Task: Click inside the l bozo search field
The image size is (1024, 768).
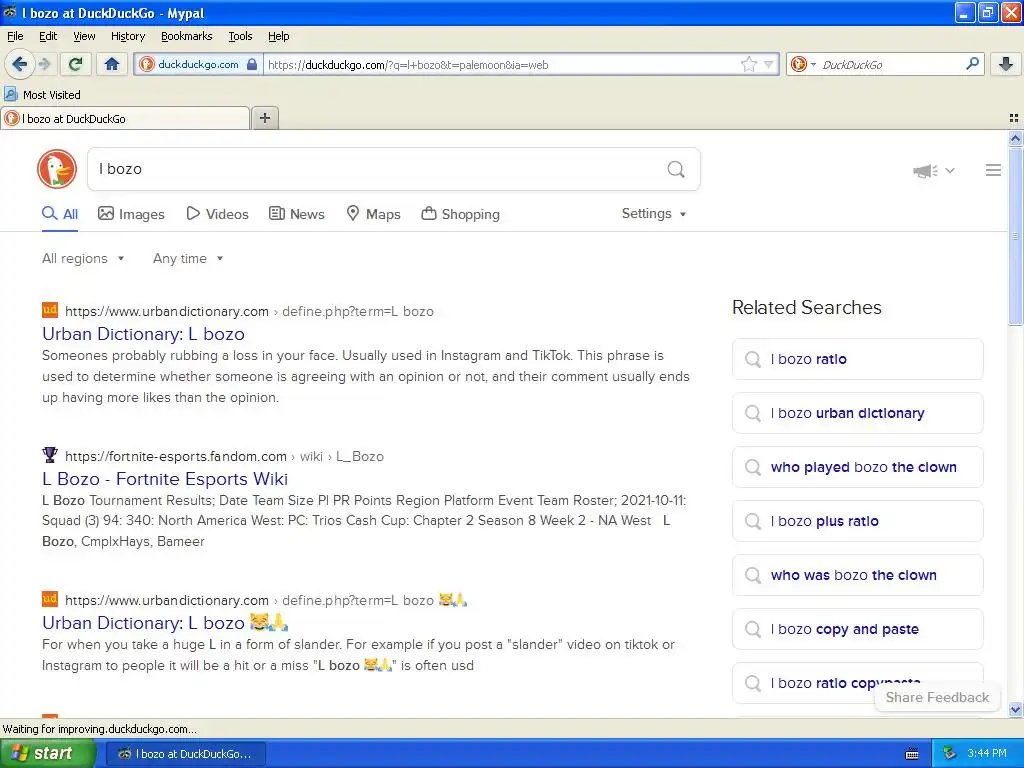Action: pos(379,169)
